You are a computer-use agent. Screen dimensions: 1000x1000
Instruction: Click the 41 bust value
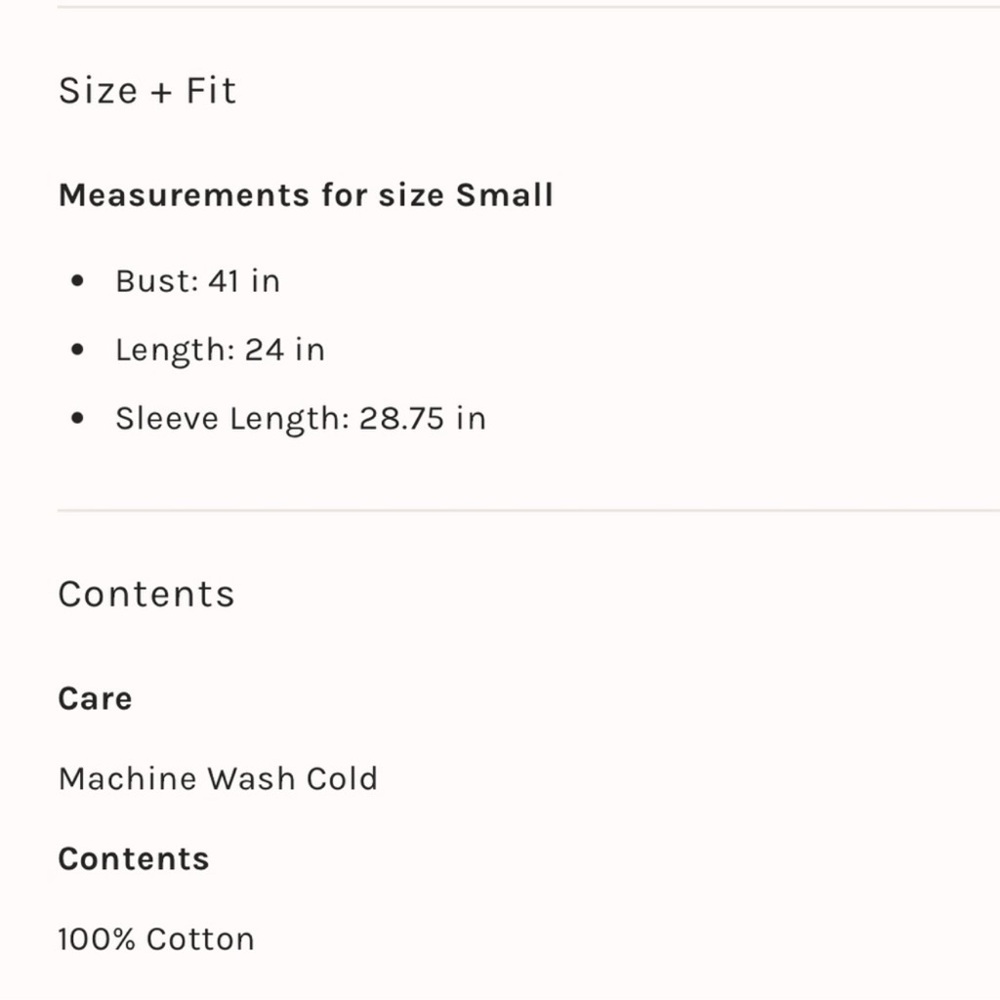point(224,282)
